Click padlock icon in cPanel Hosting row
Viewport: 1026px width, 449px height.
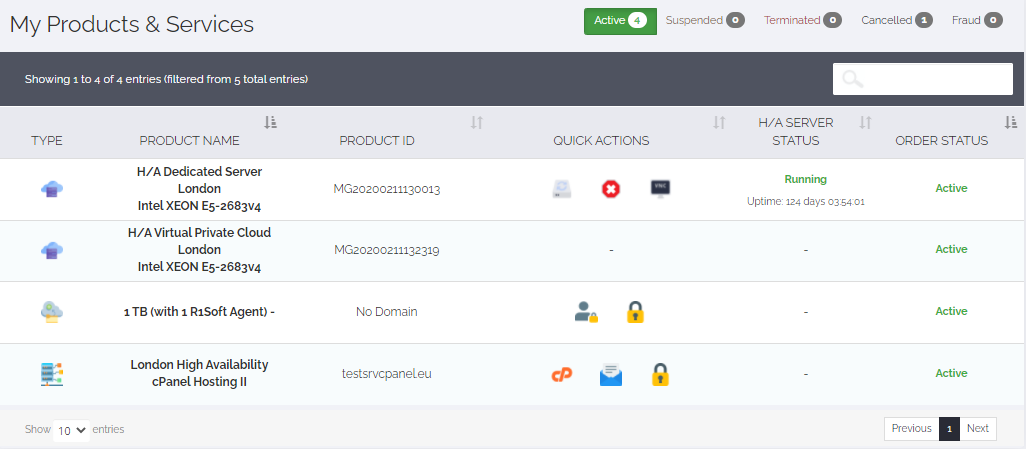pyautogui.click(x=660, y=374)
